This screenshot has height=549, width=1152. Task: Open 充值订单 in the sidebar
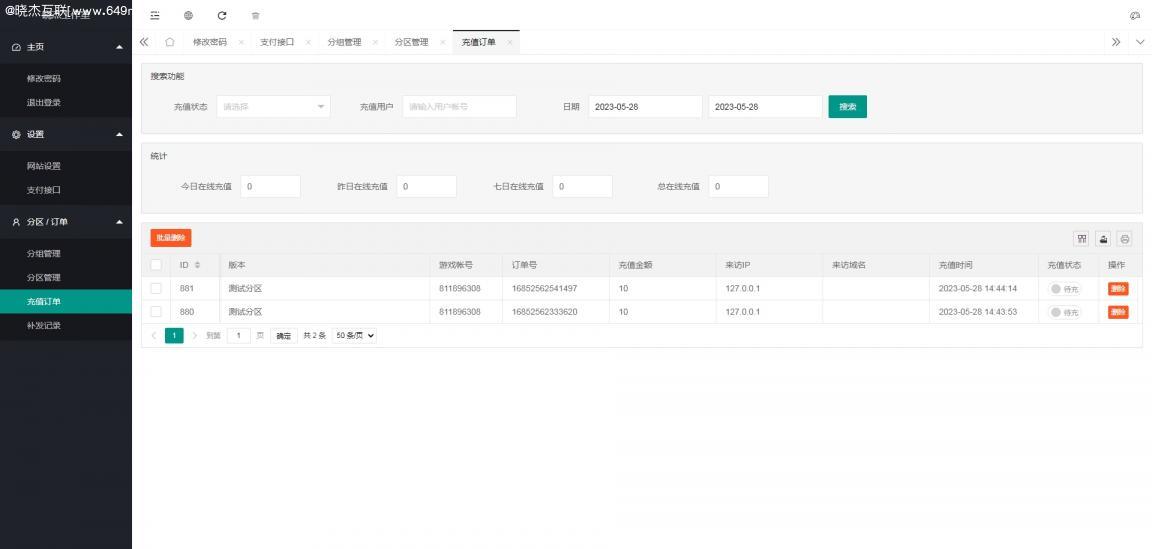click(x=66, y=301)
